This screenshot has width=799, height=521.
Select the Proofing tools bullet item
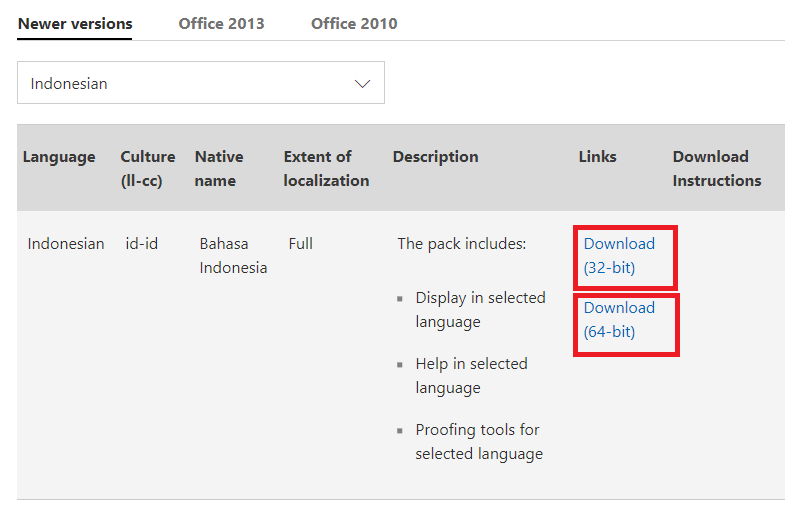click(x=479, y=442)
